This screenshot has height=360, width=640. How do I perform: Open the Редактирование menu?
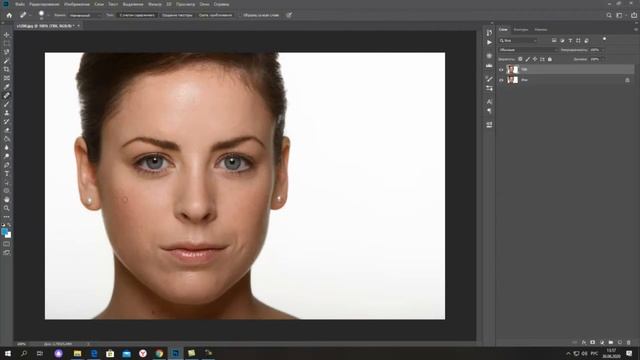tap(44, 4)
